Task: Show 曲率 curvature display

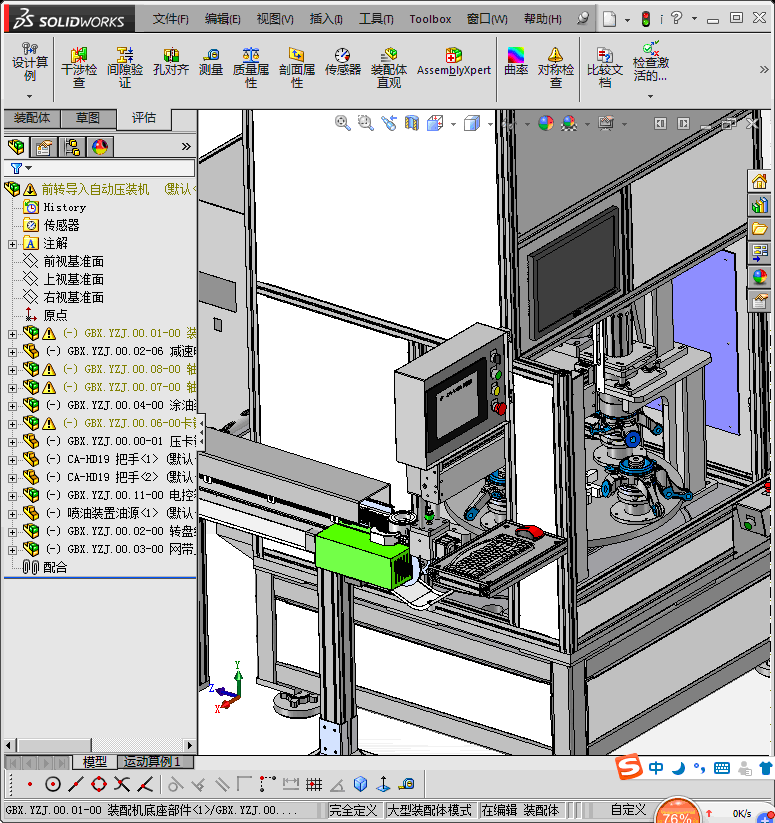Action: tap(516, 62)
